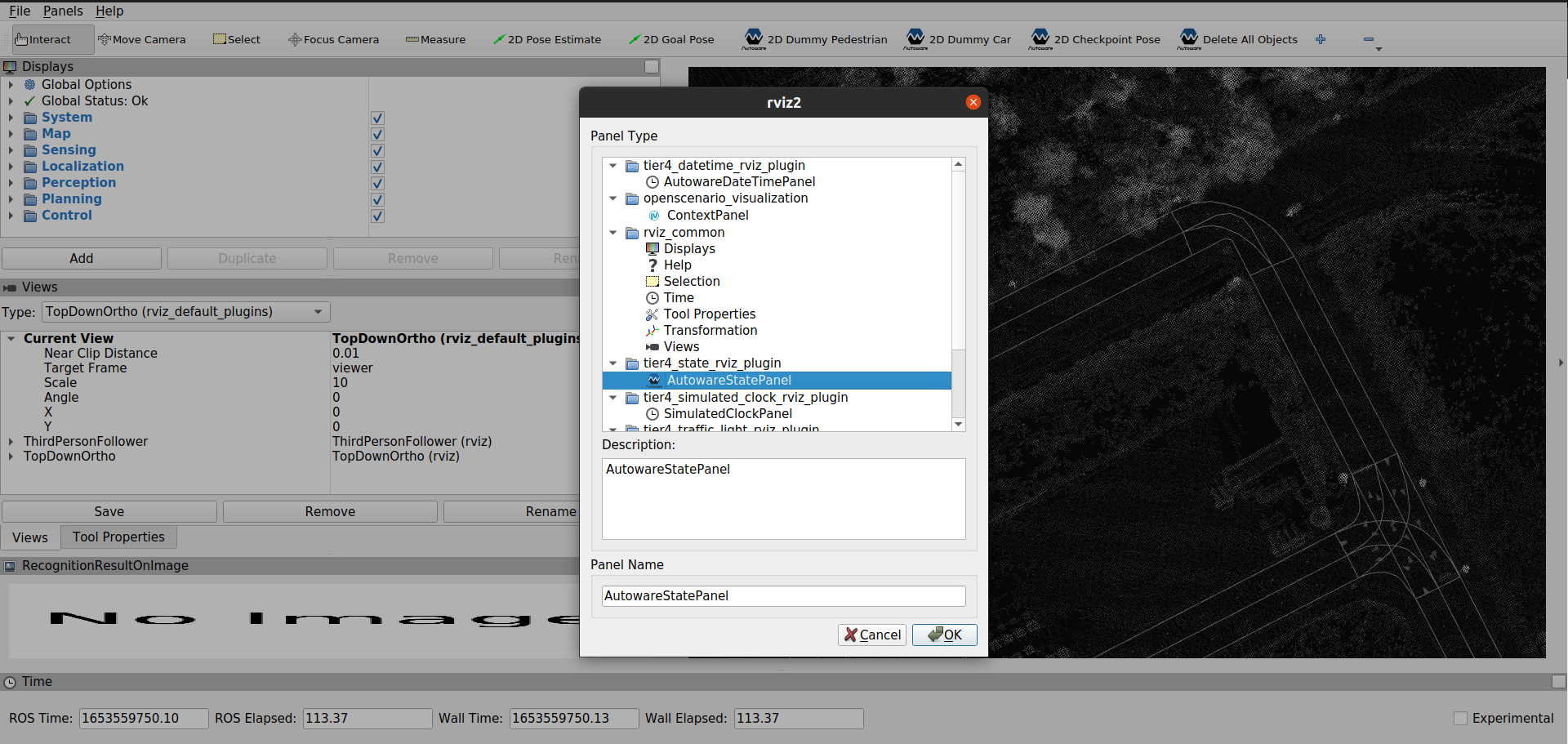Toggle the Perception display checkbox
1568x744 pixels.
[377, 184]
